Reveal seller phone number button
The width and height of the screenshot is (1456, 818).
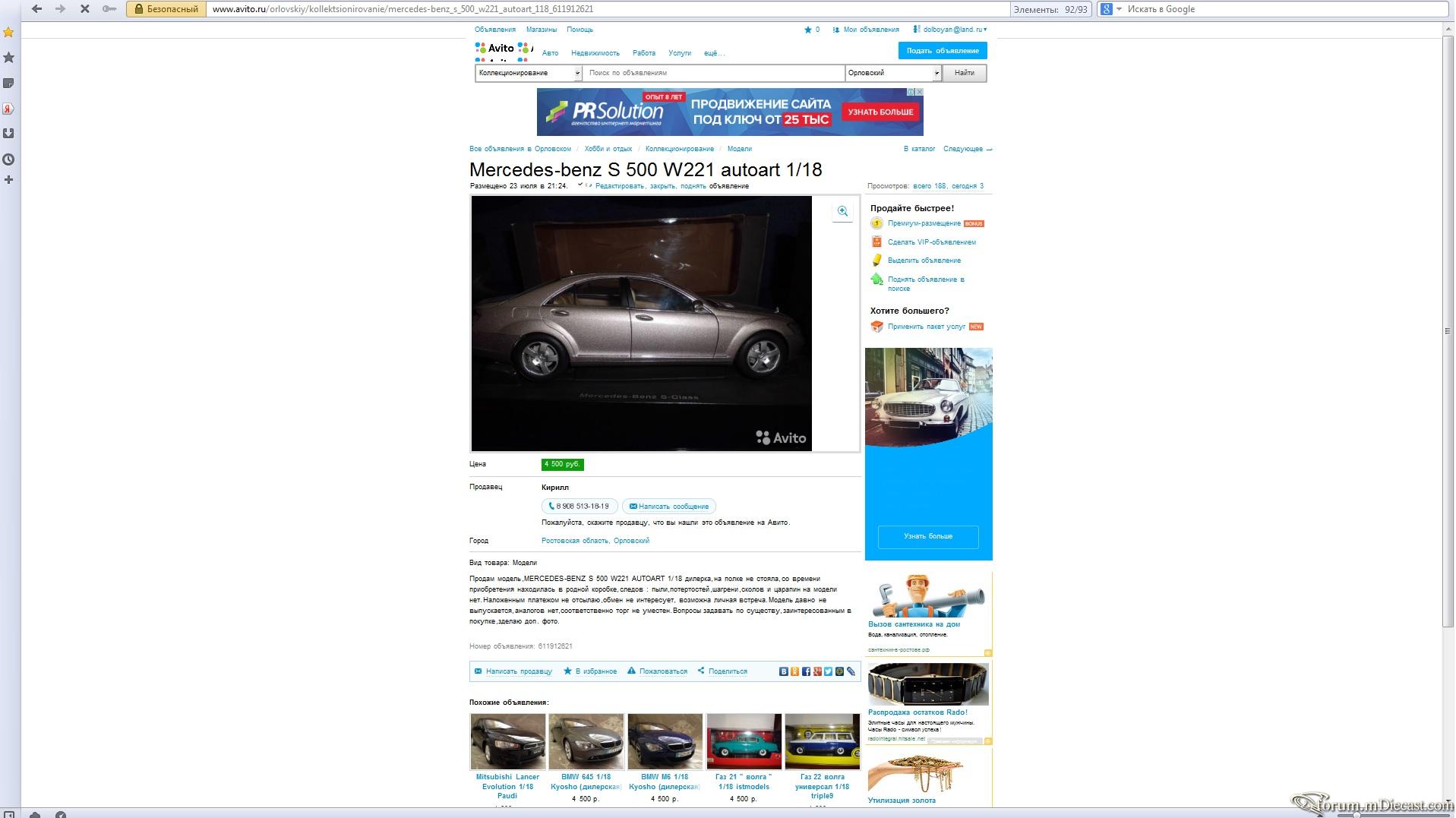point(580,507)
